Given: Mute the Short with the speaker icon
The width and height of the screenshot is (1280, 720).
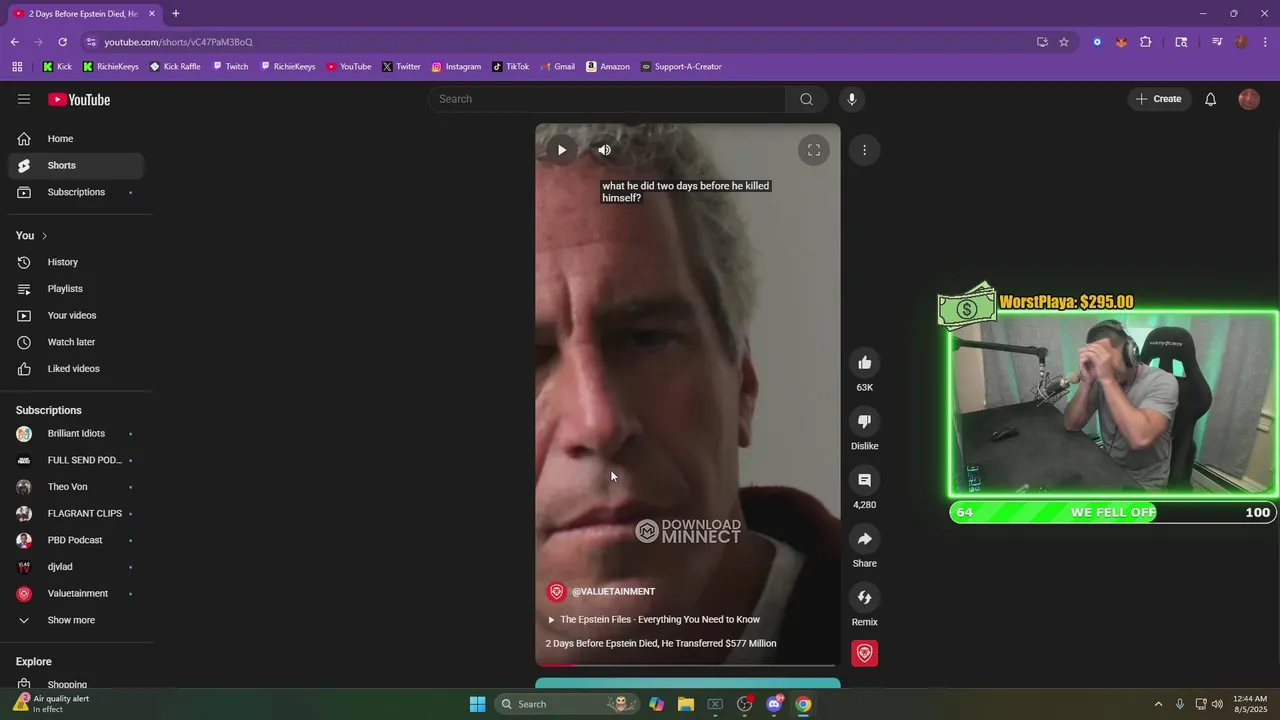Looking at the screenshot, I should [604, 150].
